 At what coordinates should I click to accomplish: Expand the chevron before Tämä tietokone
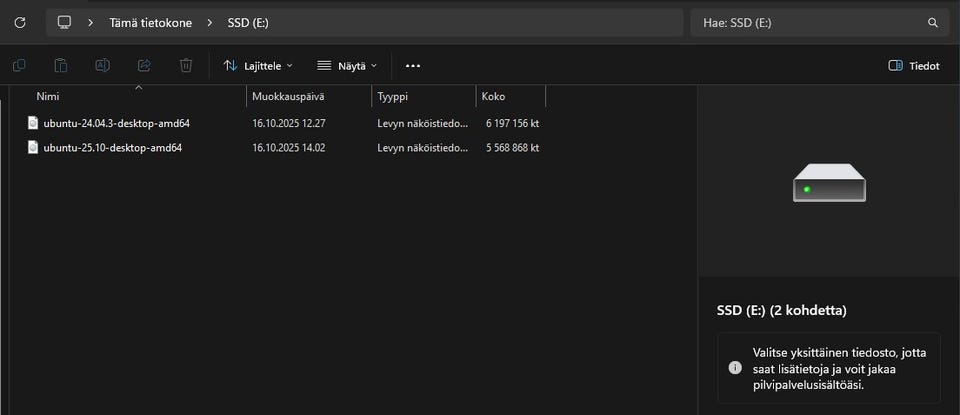click(x=91, y=22)
